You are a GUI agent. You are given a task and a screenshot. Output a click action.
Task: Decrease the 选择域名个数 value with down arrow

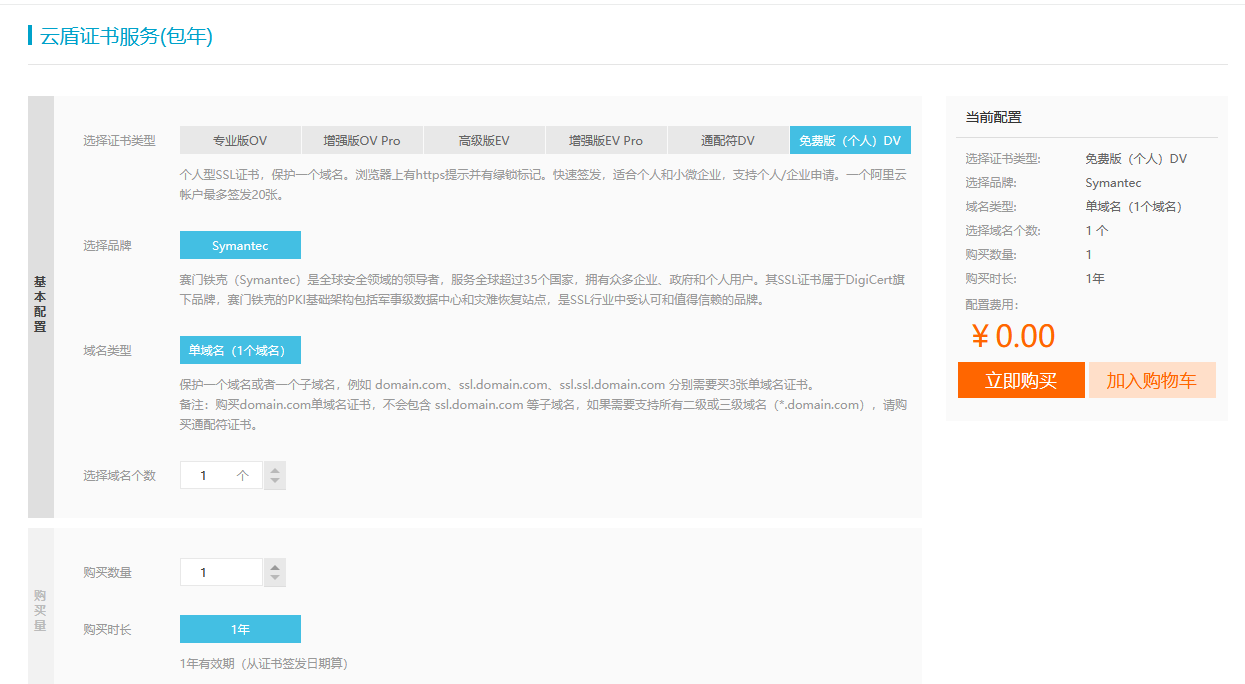pos(275,482)
